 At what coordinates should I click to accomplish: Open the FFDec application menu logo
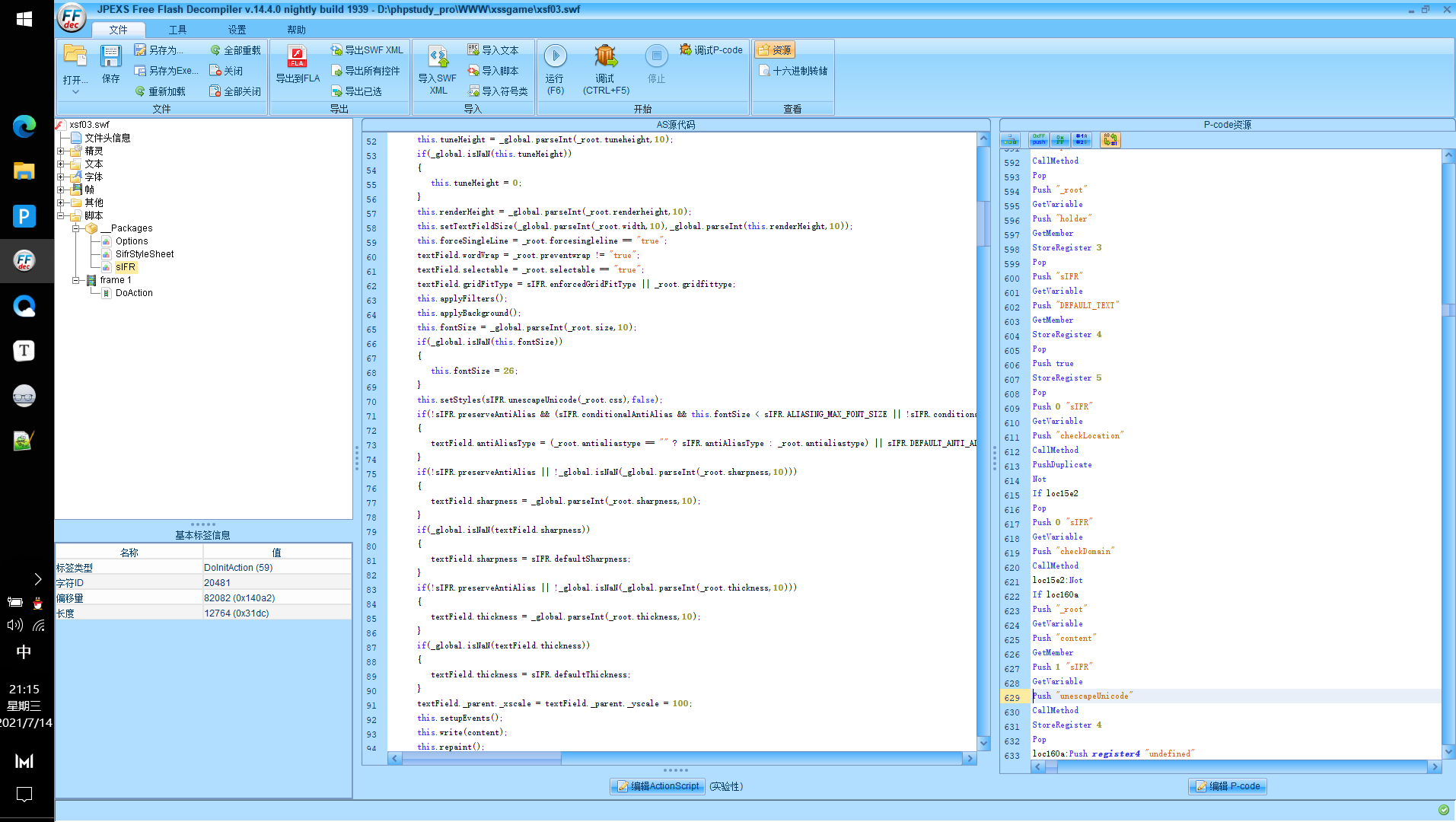click(72, 18)
